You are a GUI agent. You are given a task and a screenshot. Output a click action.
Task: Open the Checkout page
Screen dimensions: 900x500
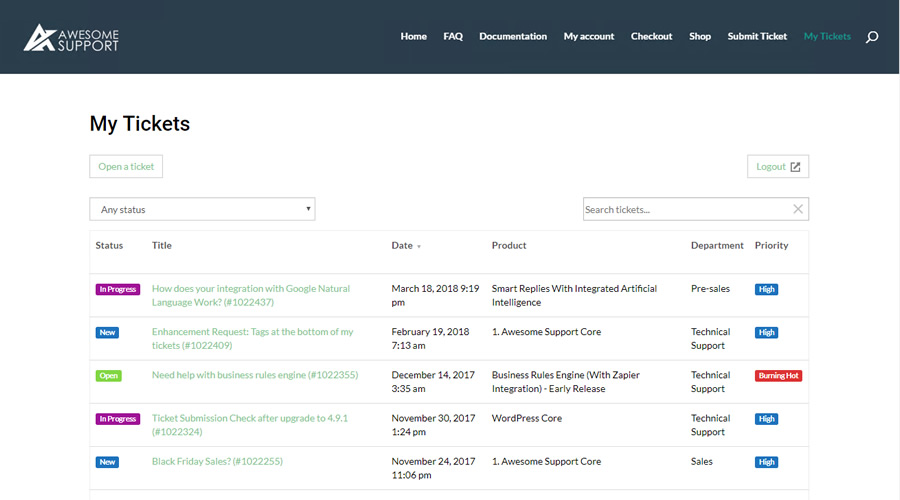click(x=651, y=36)
